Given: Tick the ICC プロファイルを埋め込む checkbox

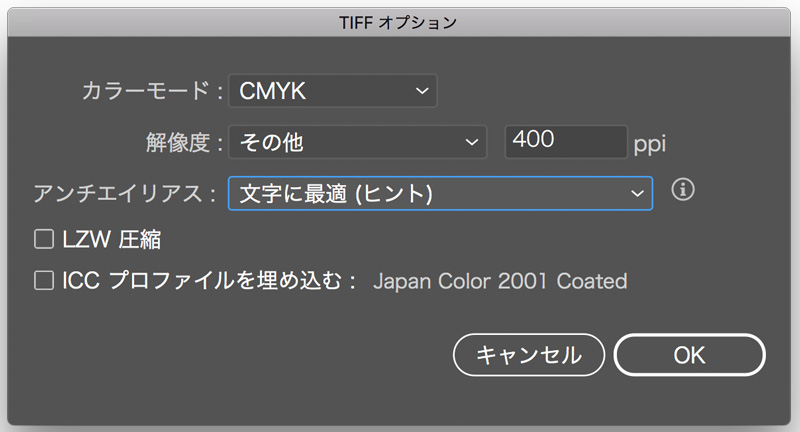Looking at the screenshot, I should pyautogui.click(x=43, y=281).
